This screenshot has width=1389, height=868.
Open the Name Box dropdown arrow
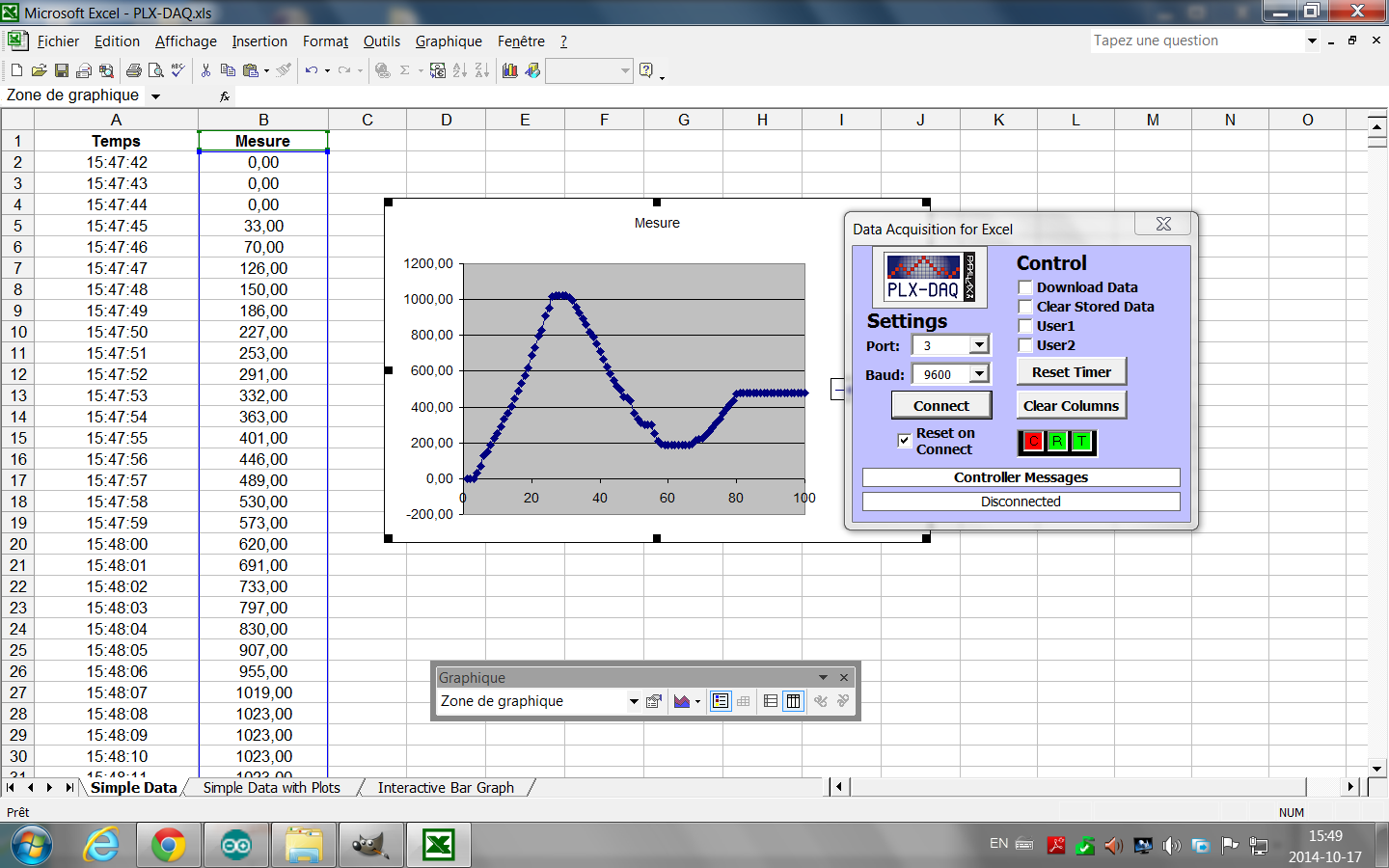click(155, 95)
